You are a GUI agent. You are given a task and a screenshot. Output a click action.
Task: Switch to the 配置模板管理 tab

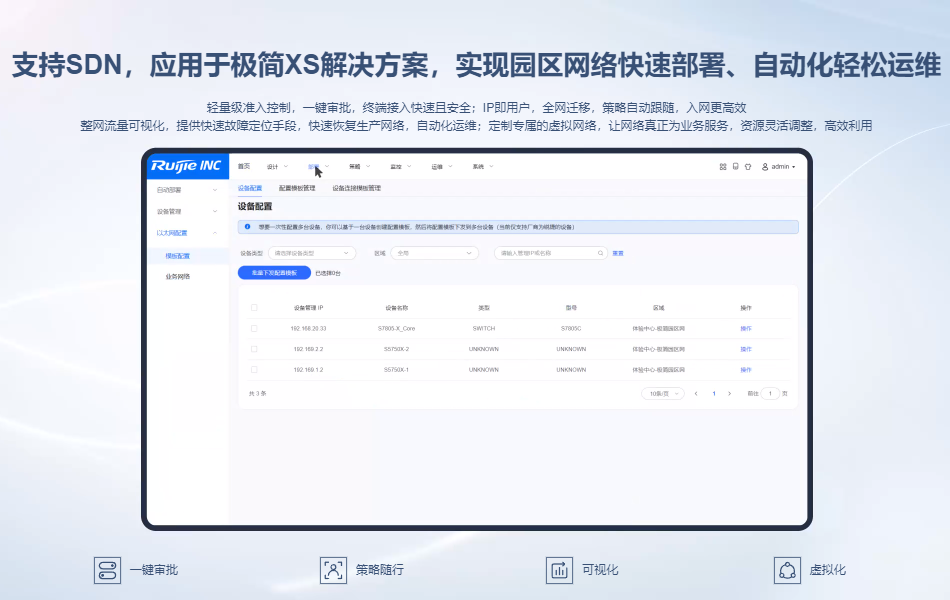[x=297, y=188]
